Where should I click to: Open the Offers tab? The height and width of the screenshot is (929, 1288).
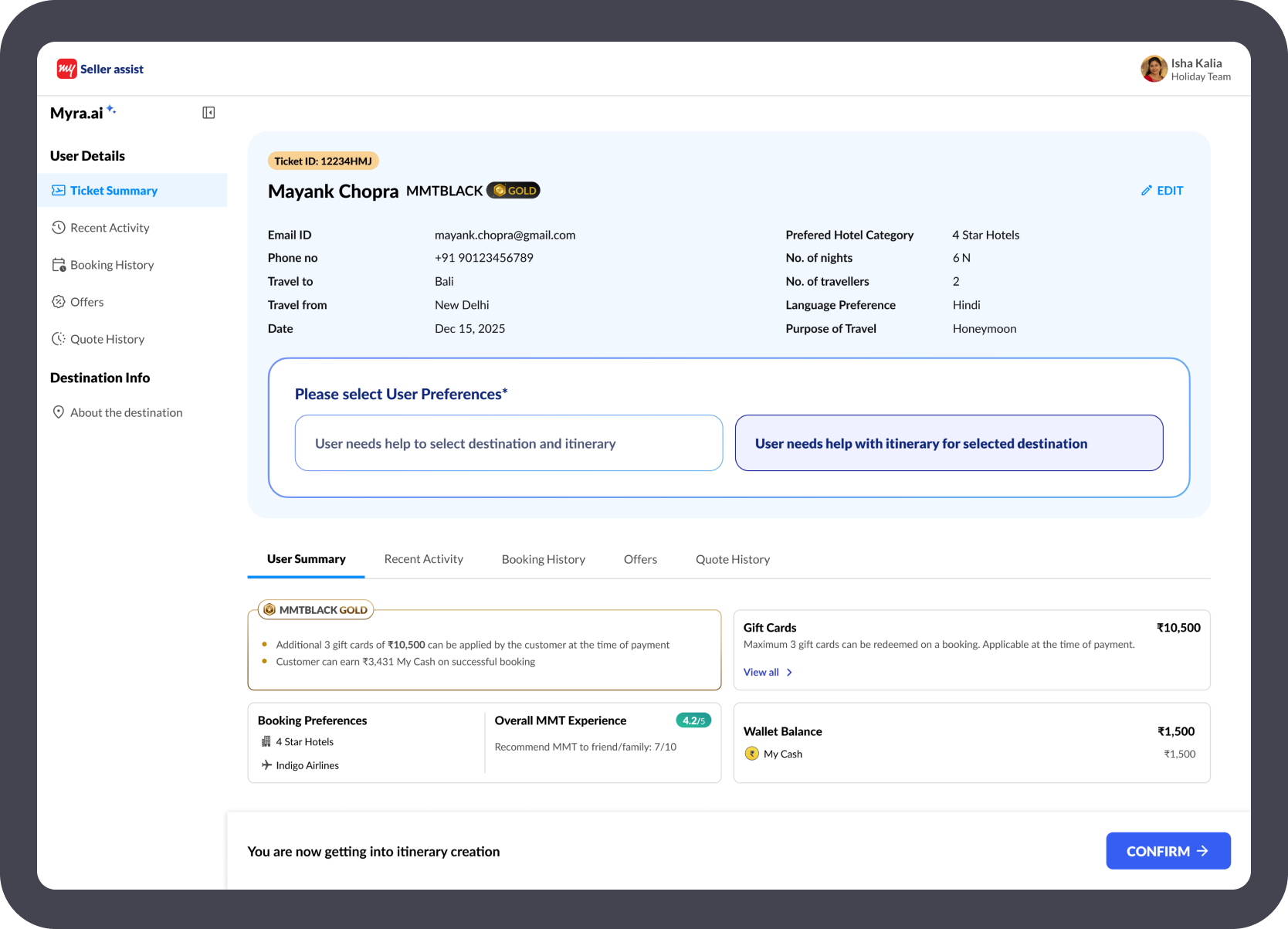click(640, 559)
